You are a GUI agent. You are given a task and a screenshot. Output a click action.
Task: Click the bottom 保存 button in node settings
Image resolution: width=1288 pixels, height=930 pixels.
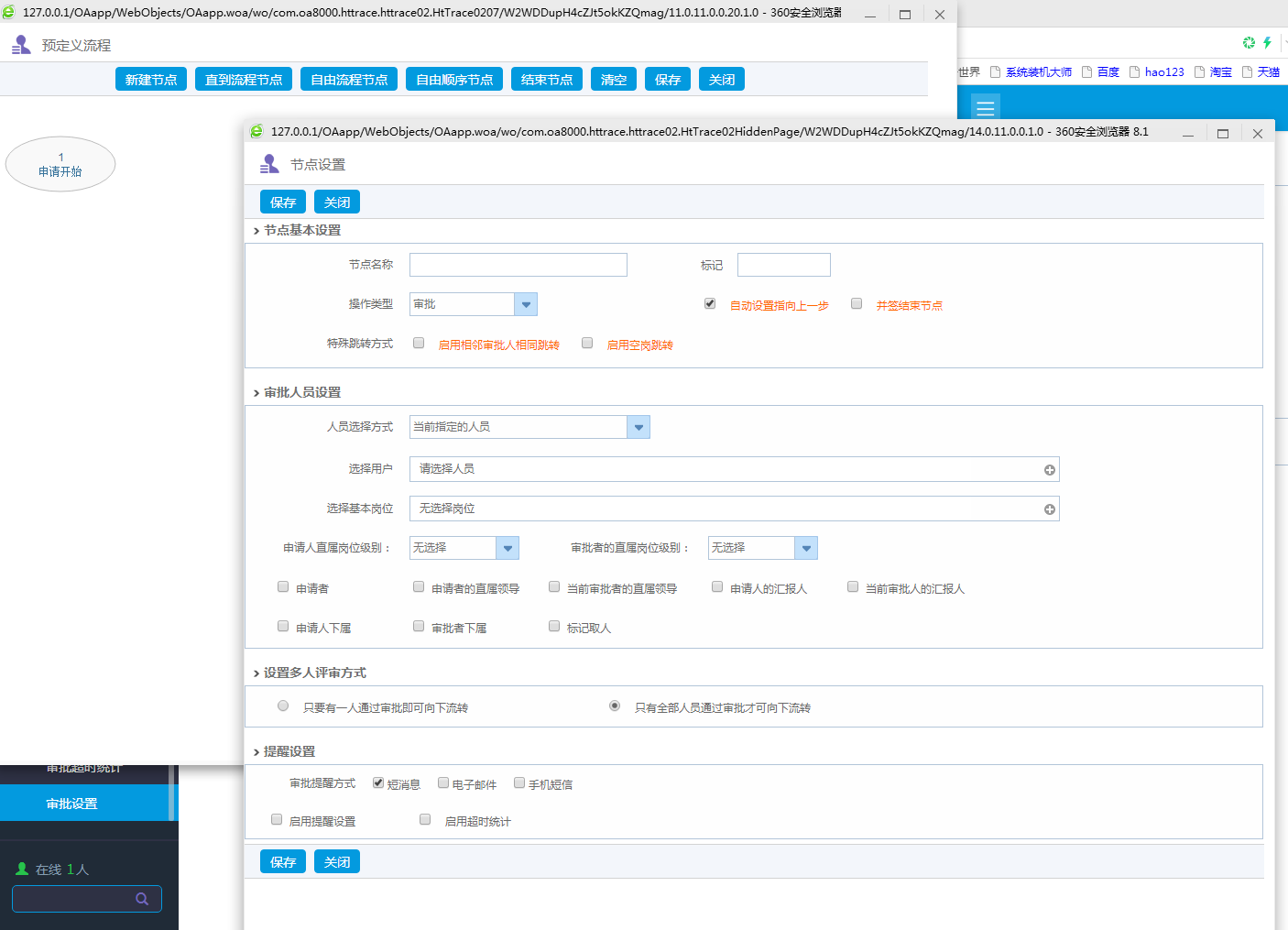point(283,862)
